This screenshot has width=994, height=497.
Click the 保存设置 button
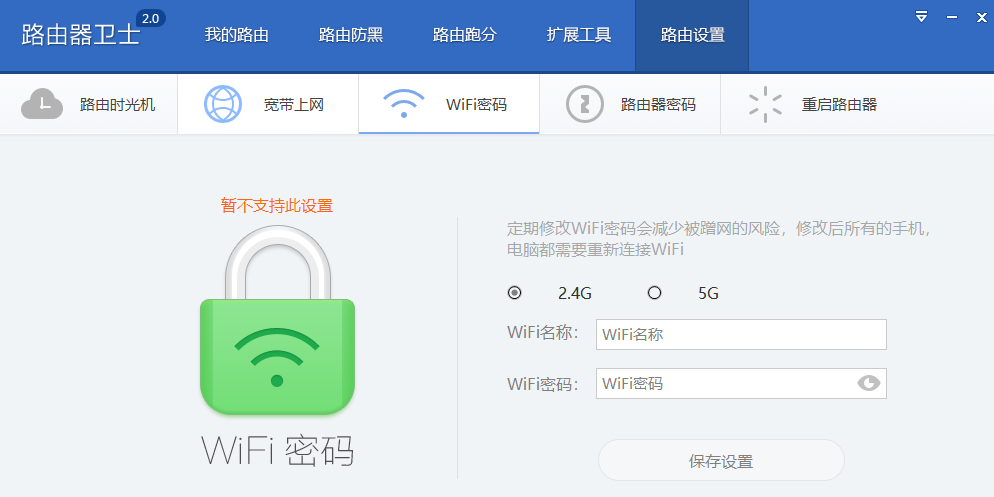point(721,461)
